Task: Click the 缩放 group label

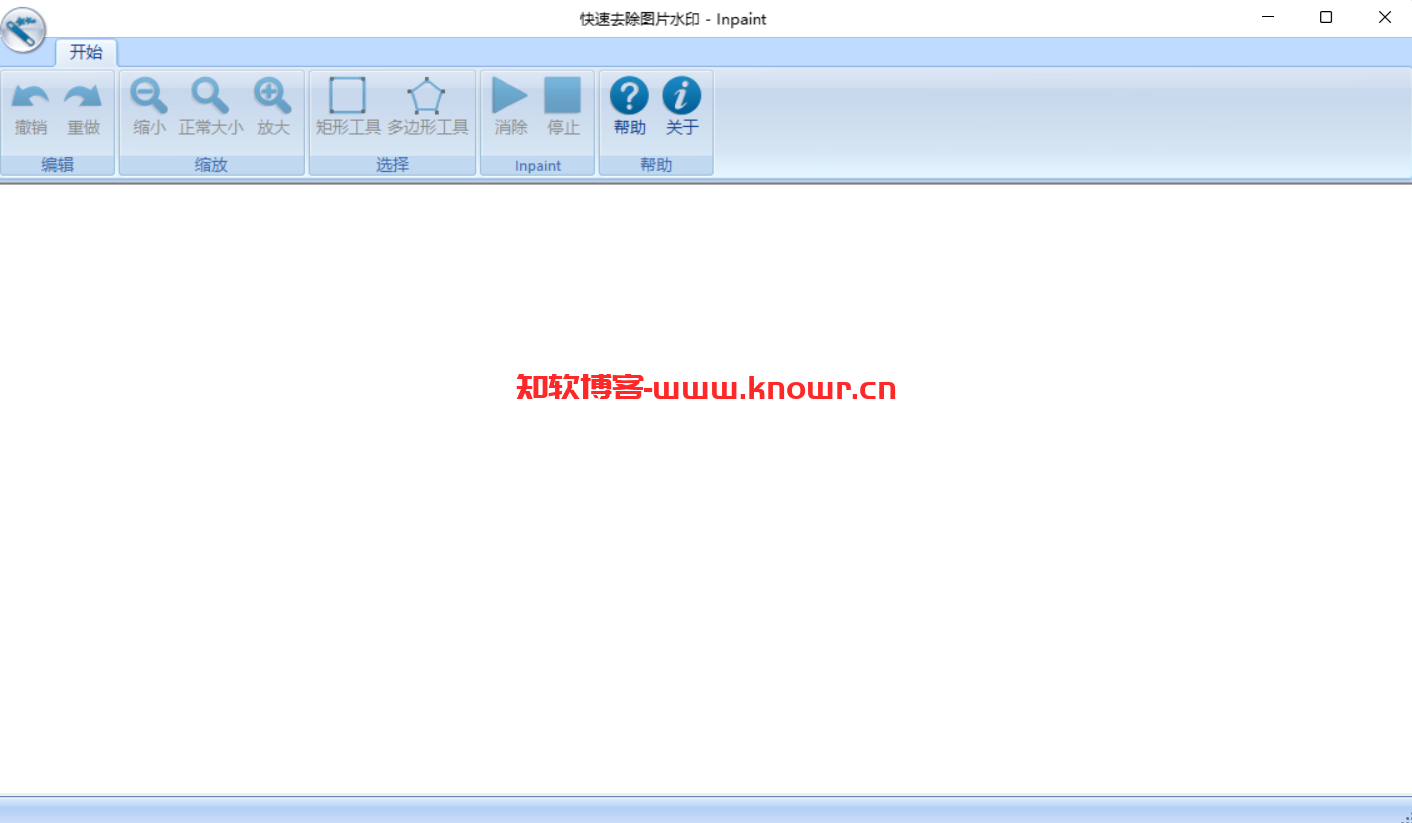Action: 211,165
